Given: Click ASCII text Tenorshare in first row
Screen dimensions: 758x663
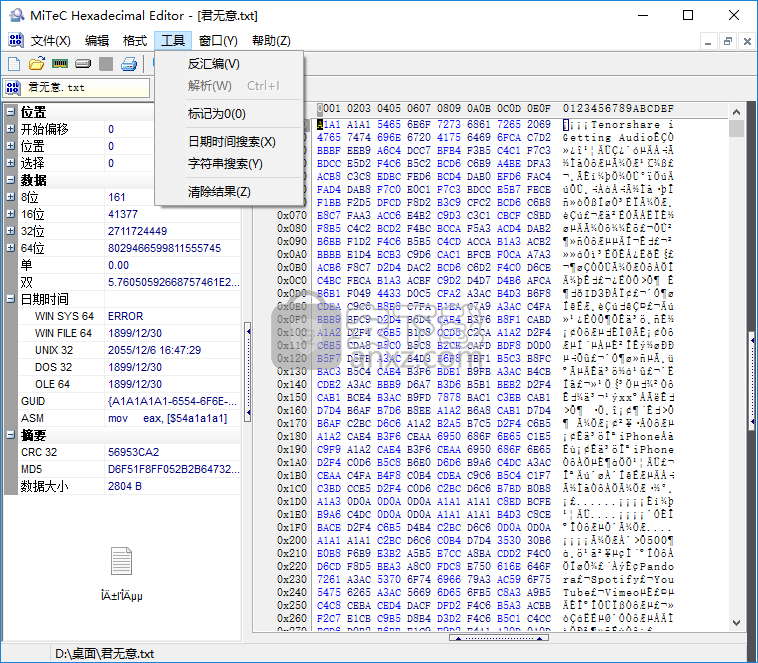Looking at the screenshot, I should [625, 125].
